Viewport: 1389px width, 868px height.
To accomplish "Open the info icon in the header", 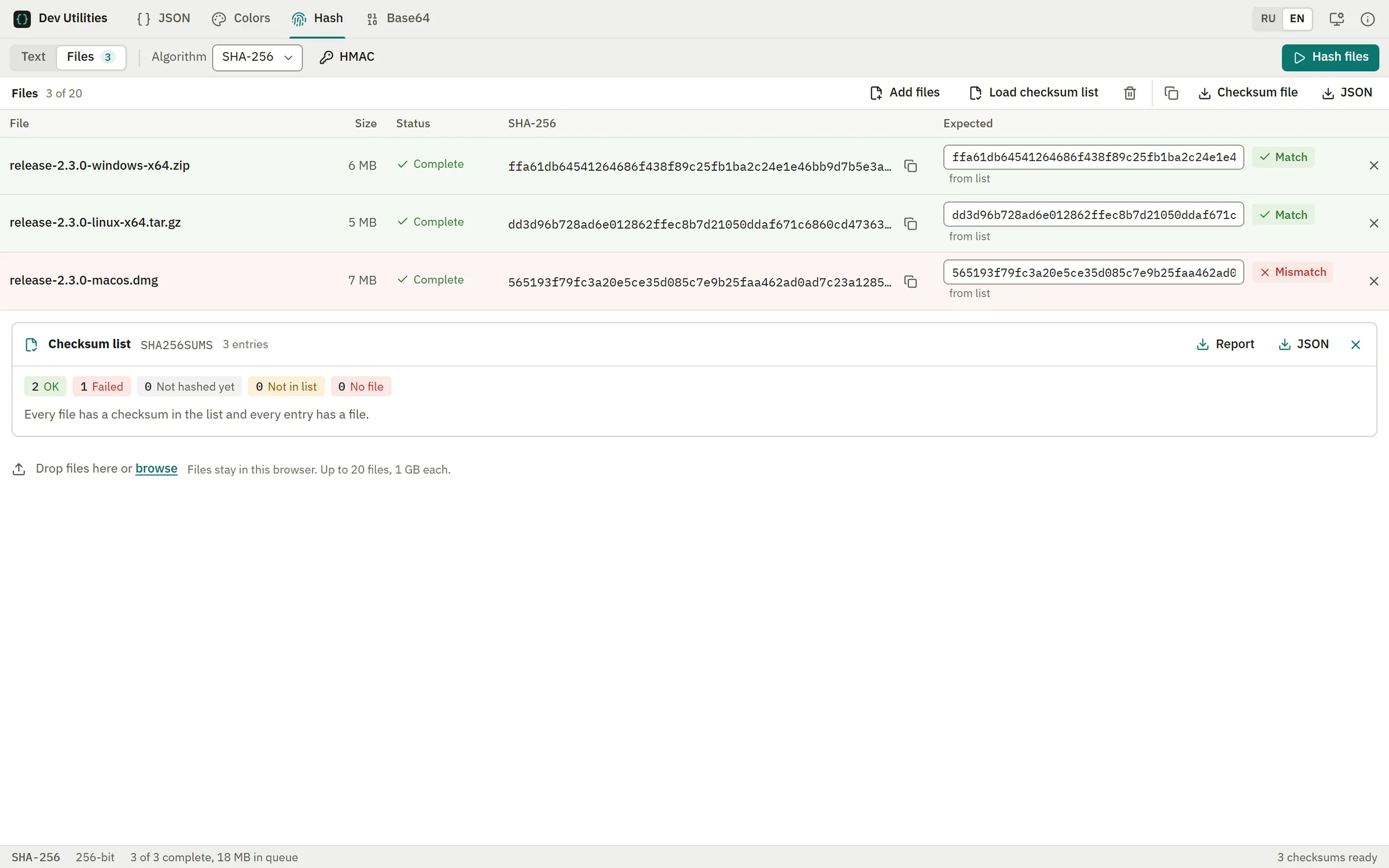I will [x=1368, y=19].
